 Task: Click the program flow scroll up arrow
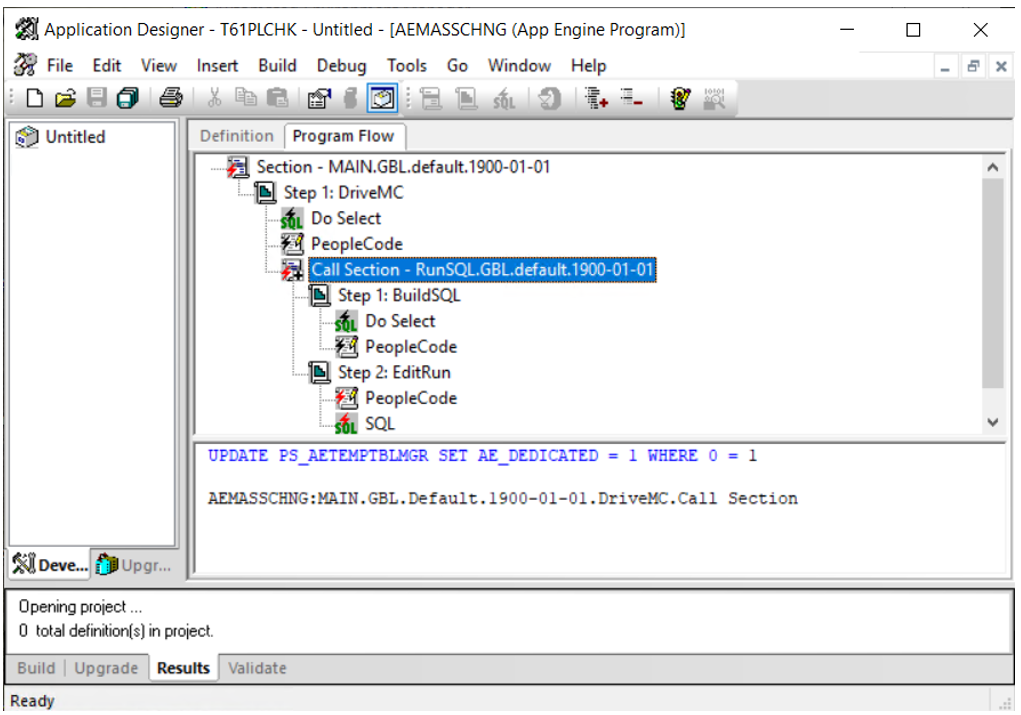pos(992,168)
